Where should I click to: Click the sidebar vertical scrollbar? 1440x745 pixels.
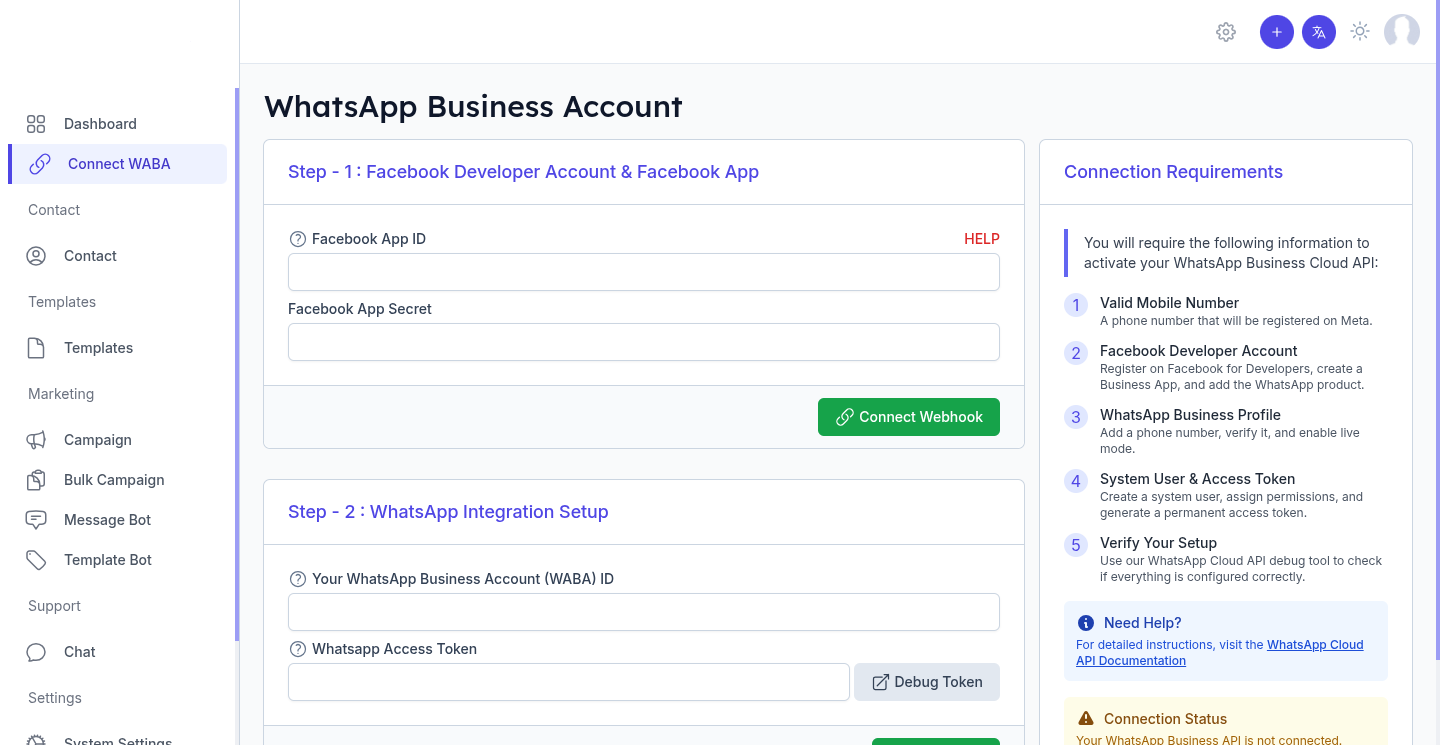coord(237,364)
